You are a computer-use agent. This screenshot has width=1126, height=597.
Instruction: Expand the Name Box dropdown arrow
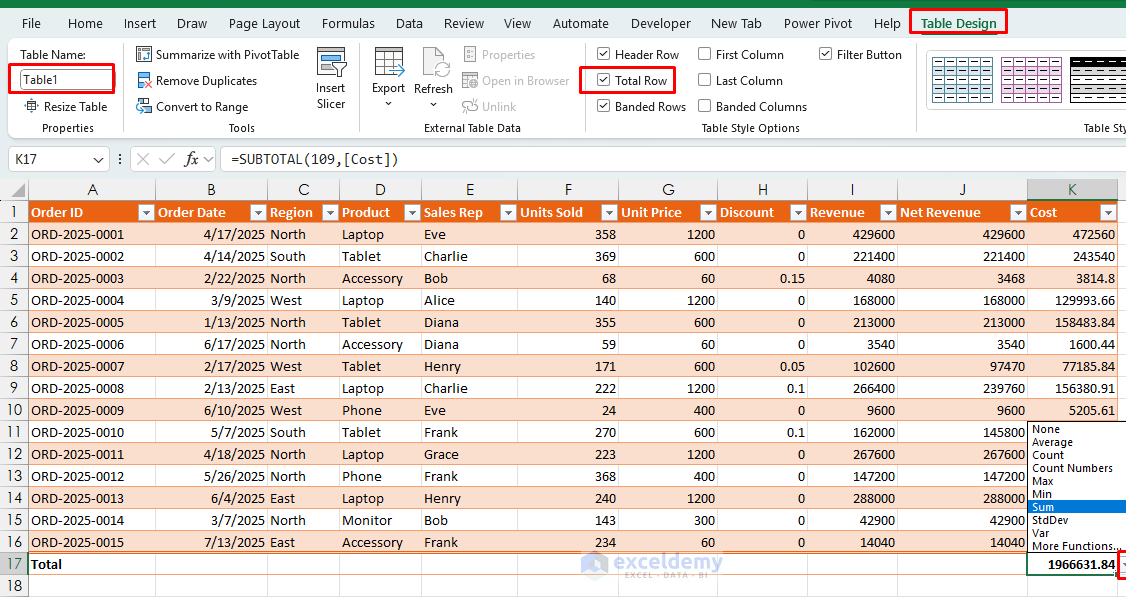pyautogui.click(x=98, y=159)
